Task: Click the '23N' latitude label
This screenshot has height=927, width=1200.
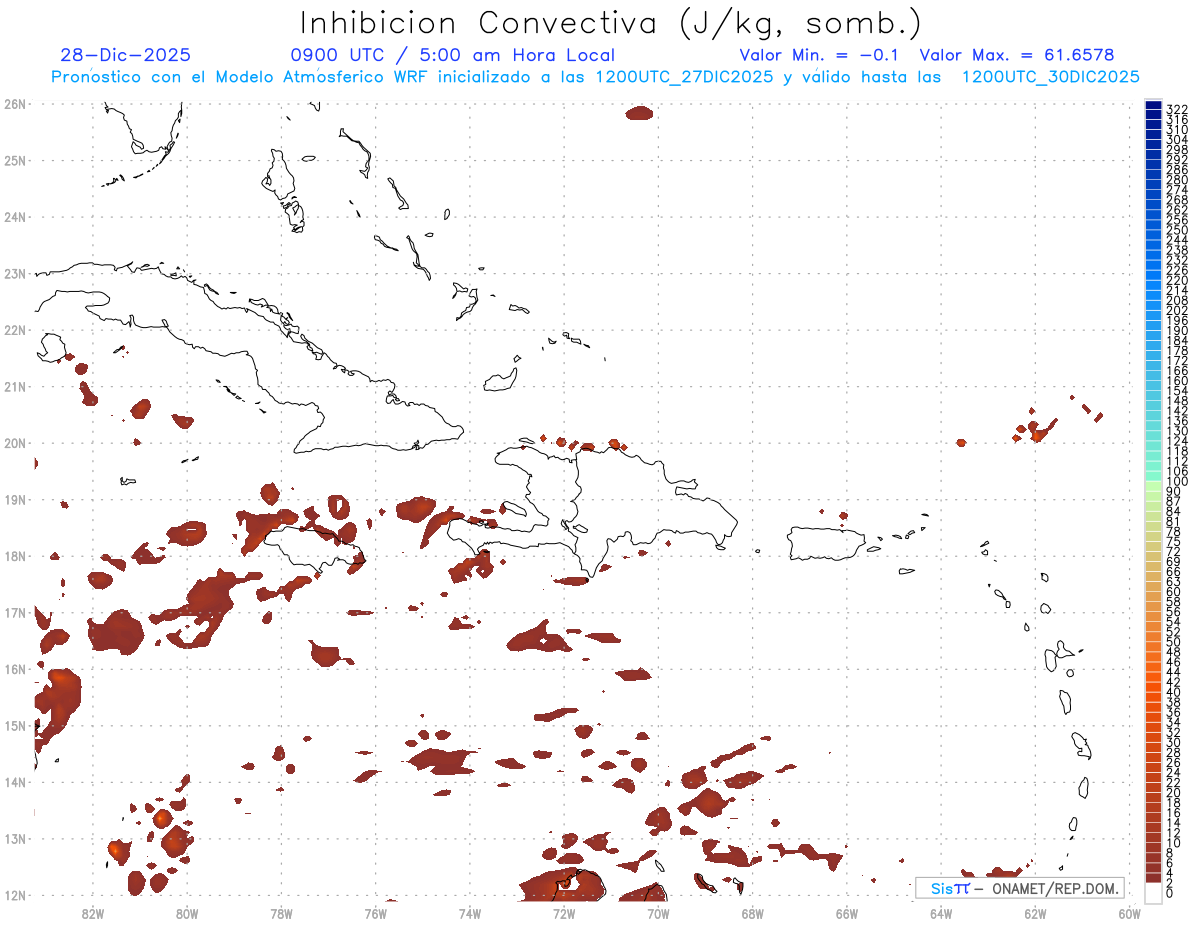Action: point(15,273)
